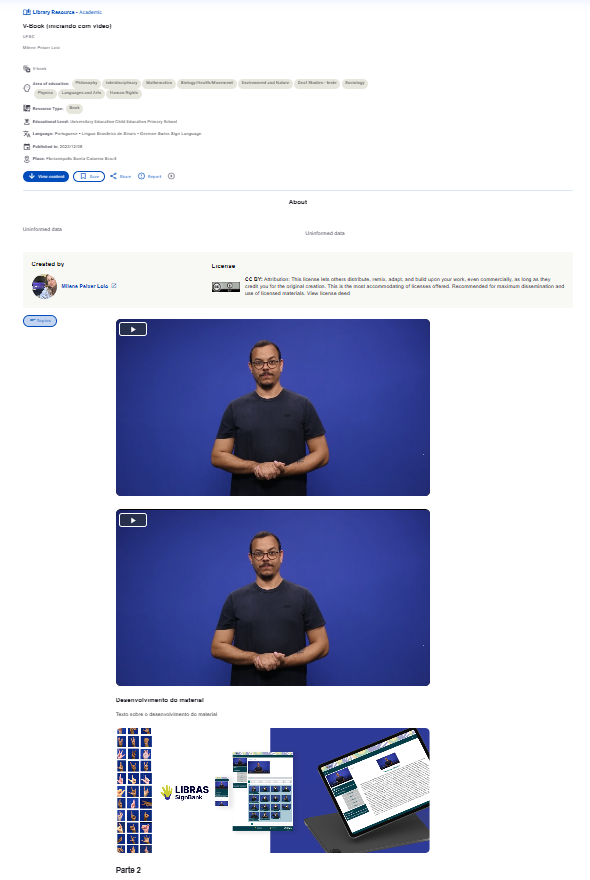Screen dimensions: 590x880
Task: Report this resource
Action: (150, 176)
